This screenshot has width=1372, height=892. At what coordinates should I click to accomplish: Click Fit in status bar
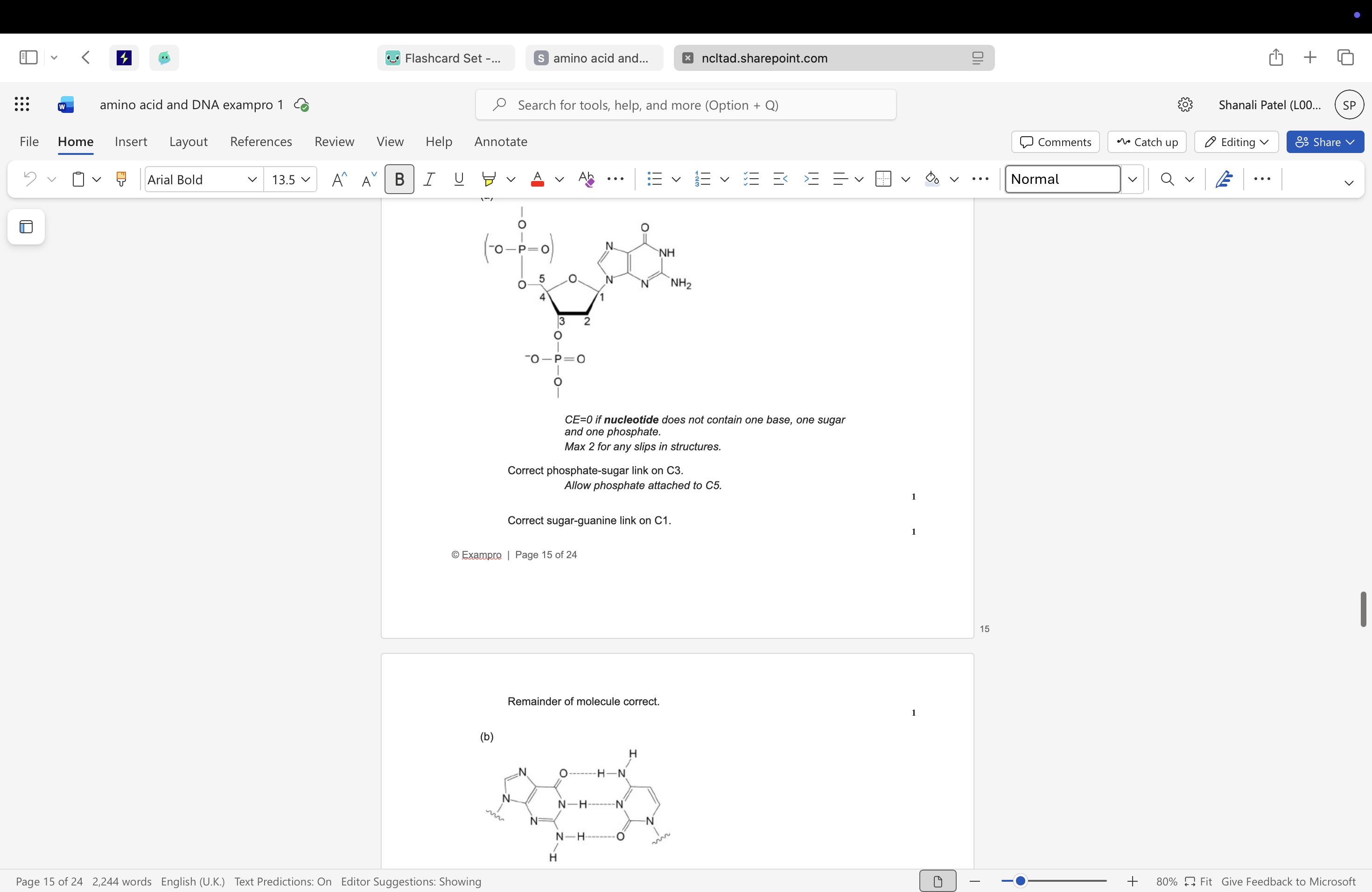[x=1198, y=881]
